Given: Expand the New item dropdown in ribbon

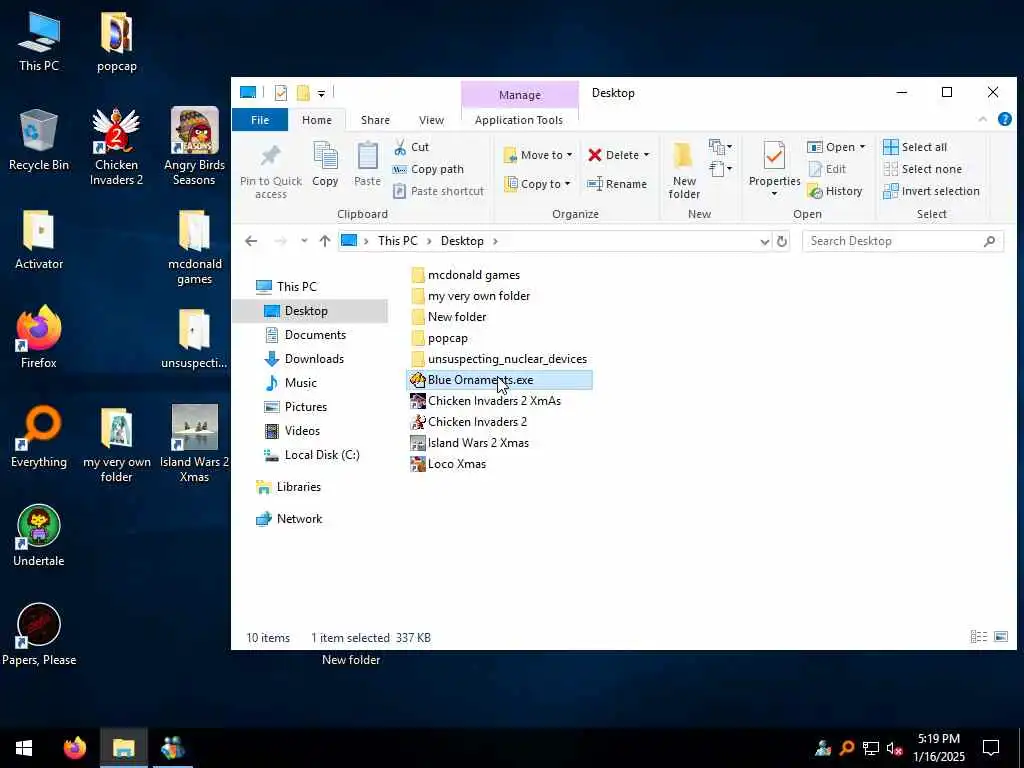Looking at the screenshot, I should [x=720, y=147].
